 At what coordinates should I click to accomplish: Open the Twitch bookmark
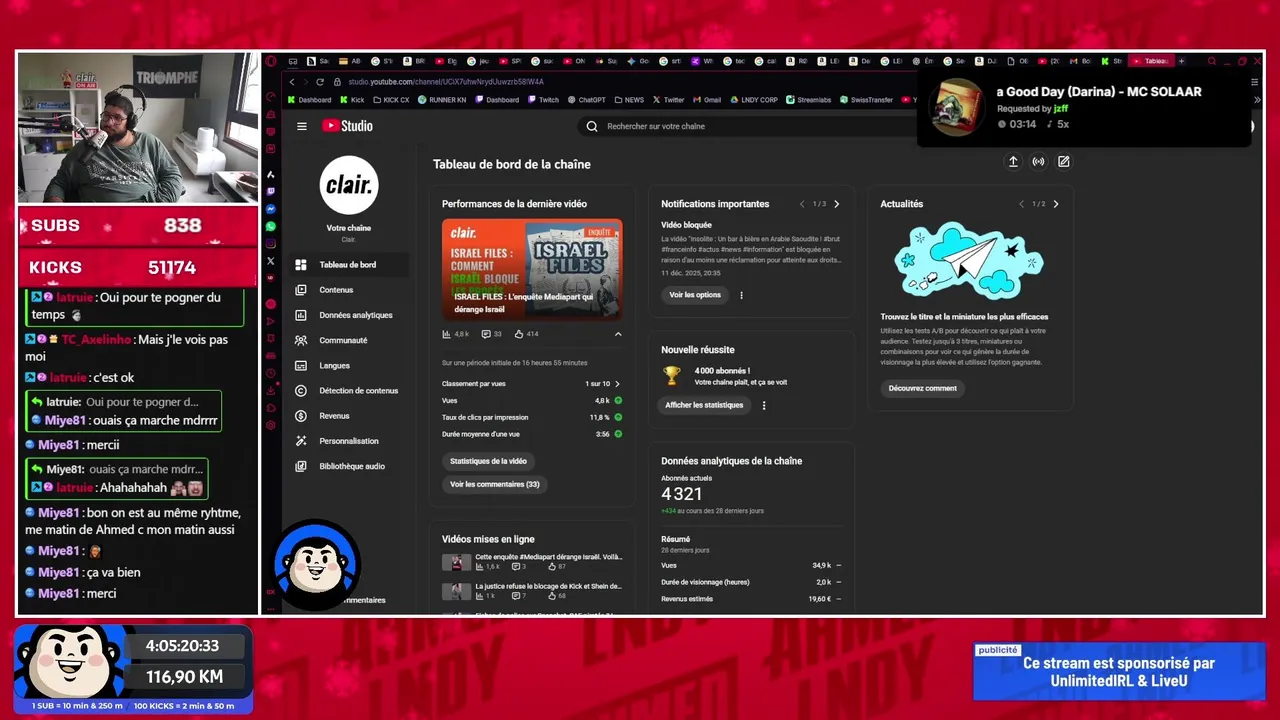[543, 100]
